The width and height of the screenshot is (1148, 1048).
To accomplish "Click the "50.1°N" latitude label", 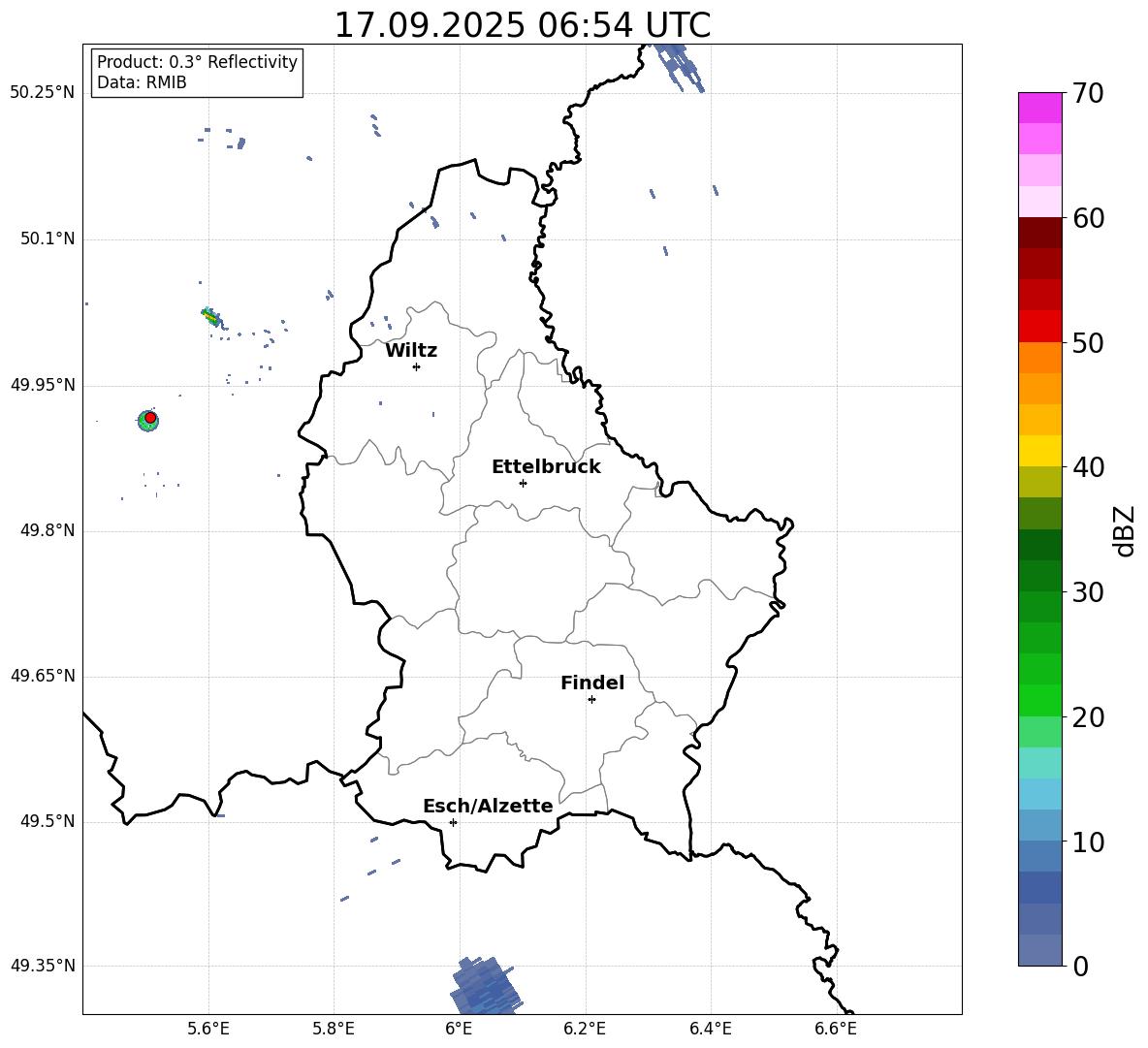I will coord(48,238).
